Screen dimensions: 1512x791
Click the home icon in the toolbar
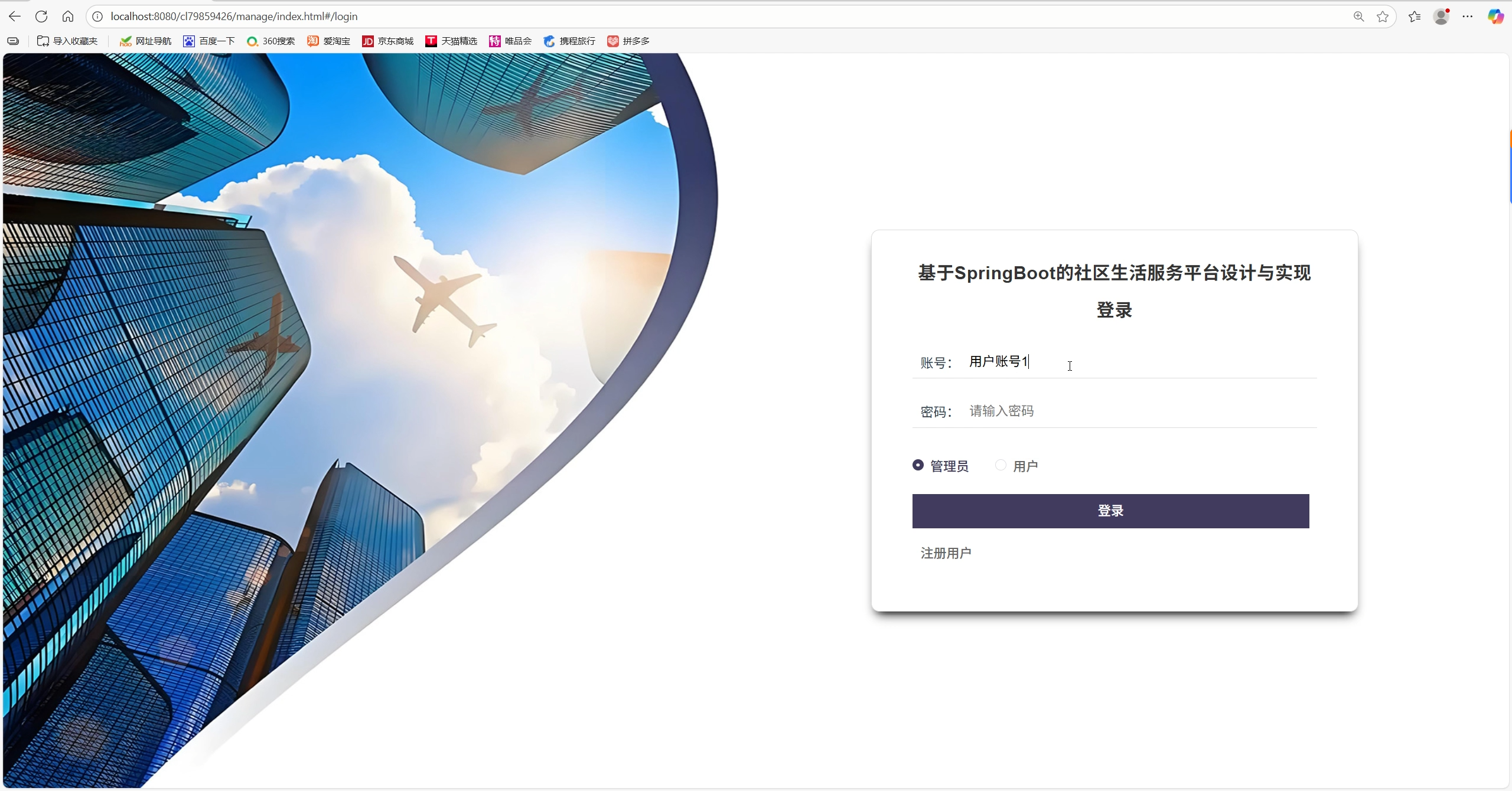click(68, 17)
